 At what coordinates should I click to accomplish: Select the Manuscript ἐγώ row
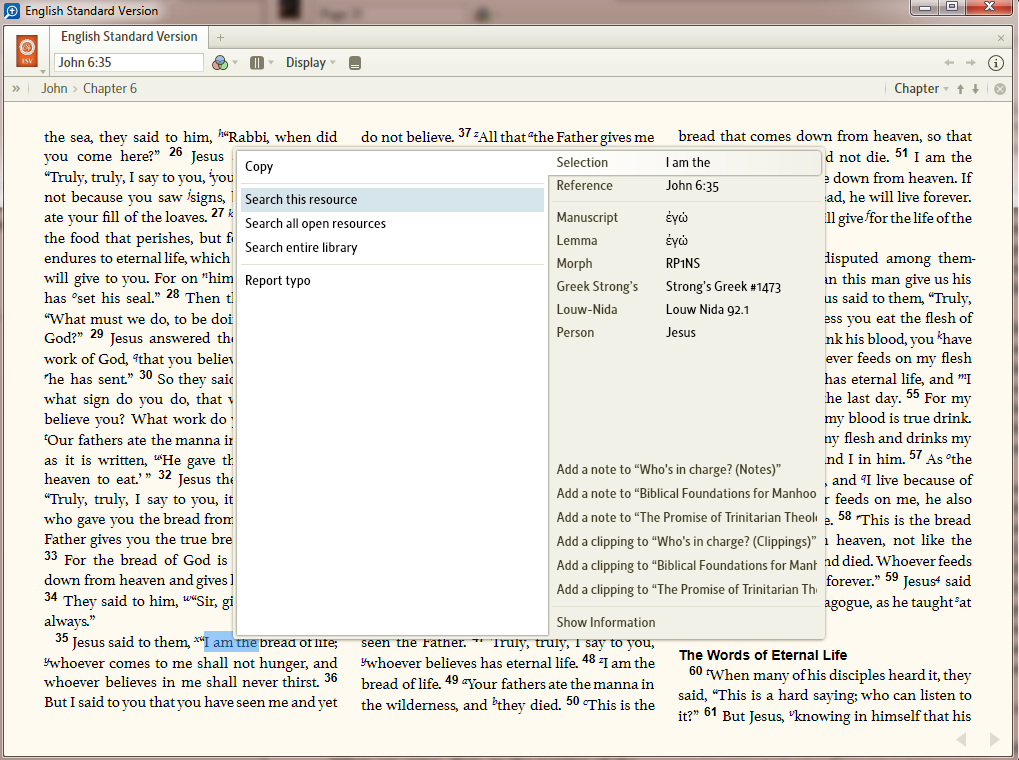pyautogui.click(x=687, y=218)
